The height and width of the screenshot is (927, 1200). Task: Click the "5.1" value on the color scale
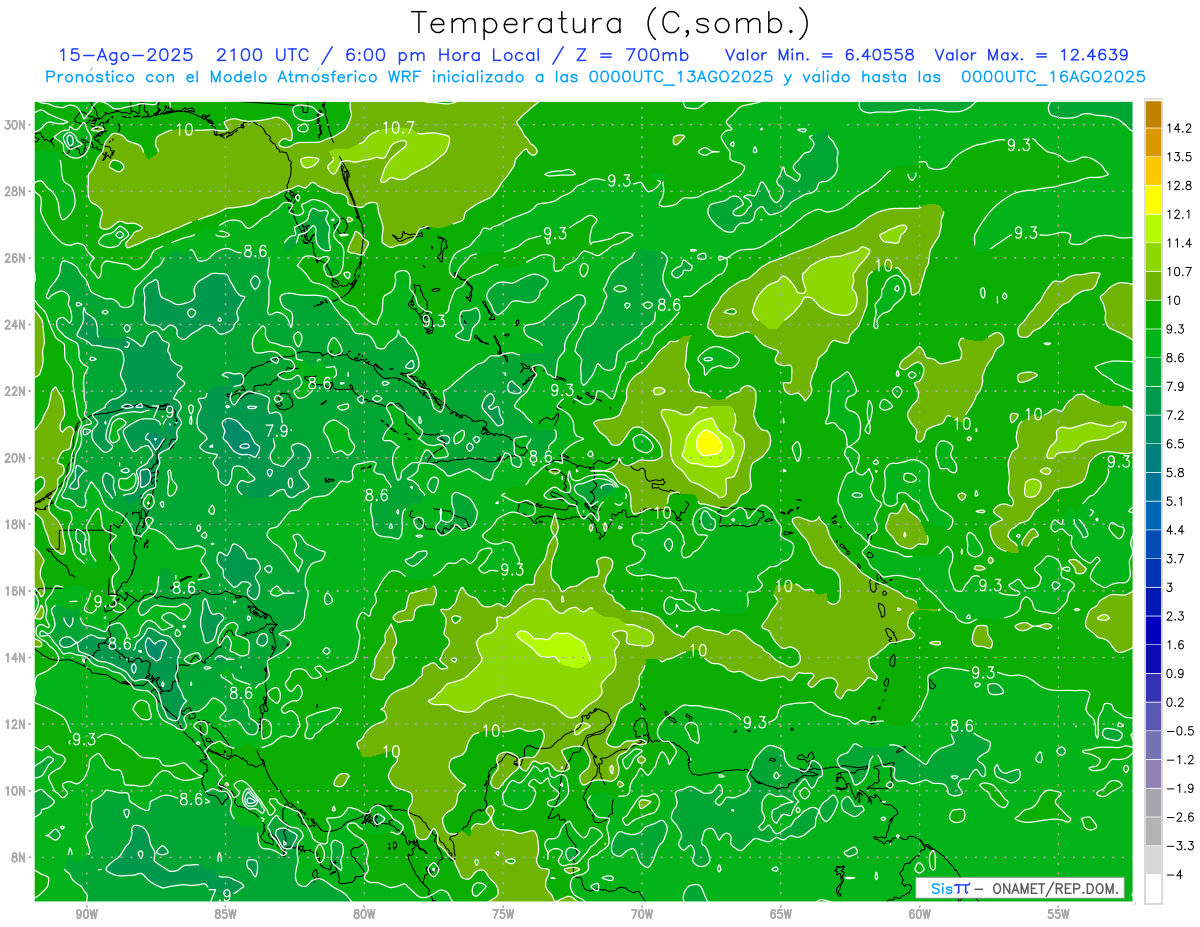click(x=1176, y=501)
